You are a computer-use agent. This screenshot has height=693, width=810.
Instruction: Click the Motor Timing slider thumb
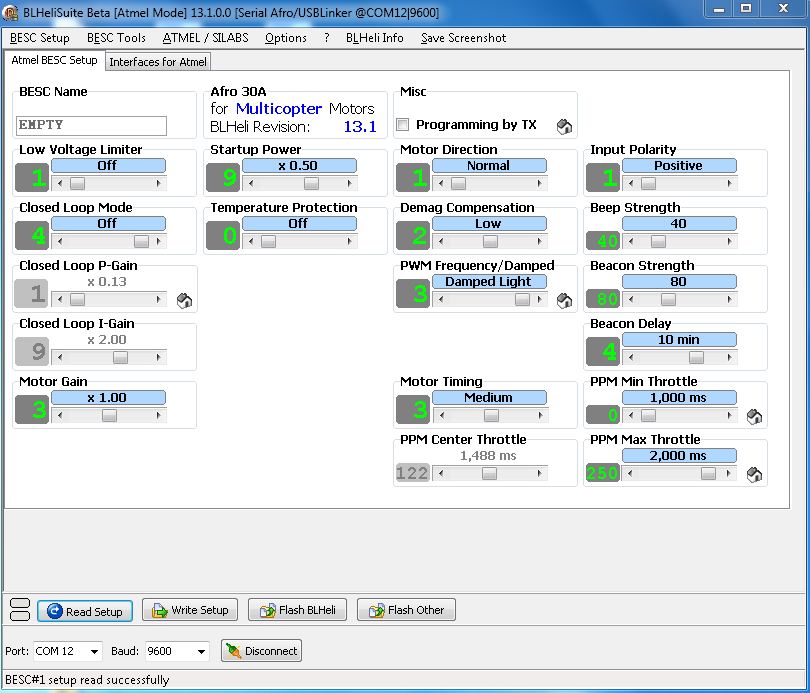pyautogui.click(x=491, y=415)
